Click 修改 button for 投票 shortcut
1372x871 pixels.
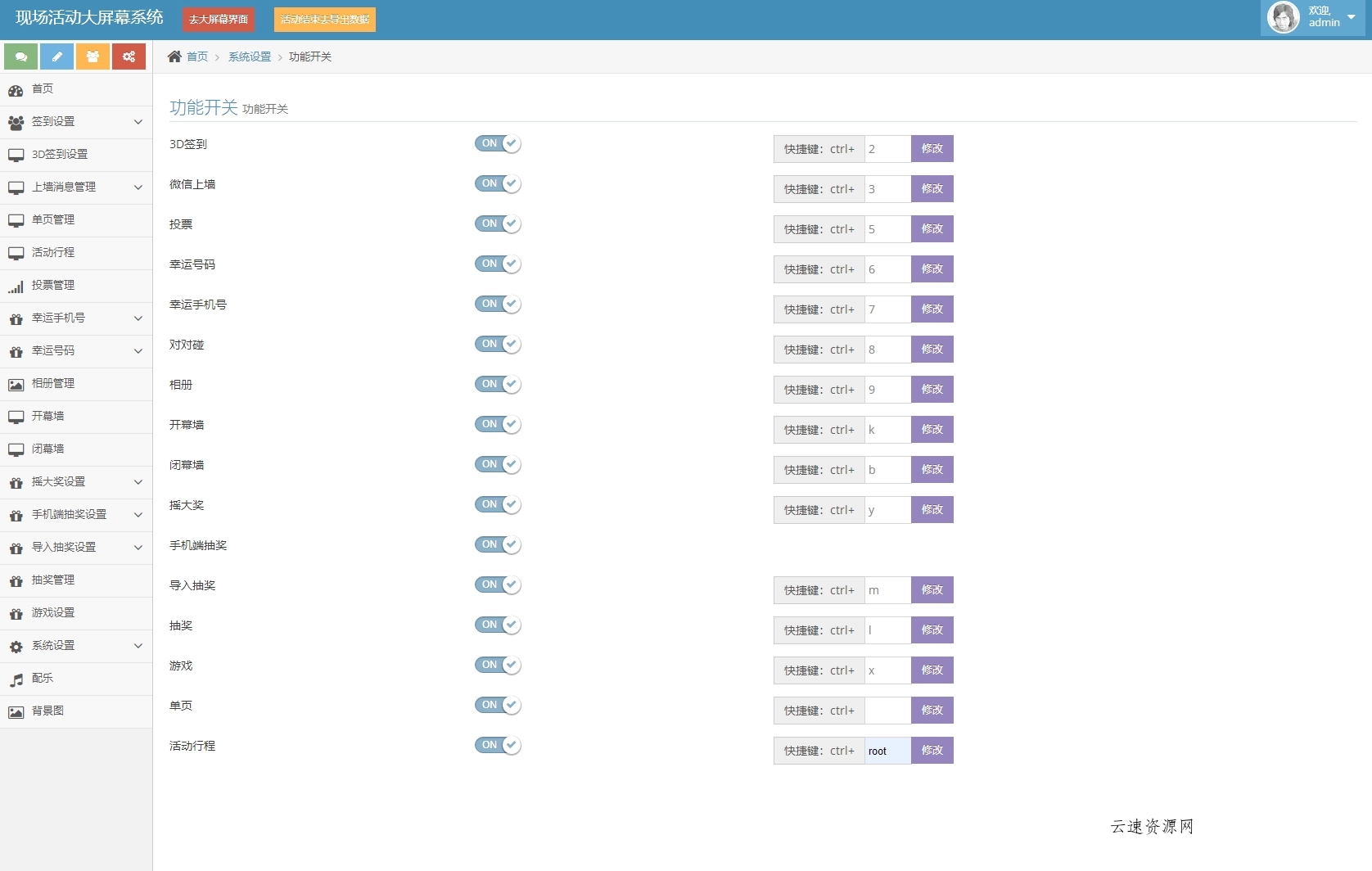point(932,229)
